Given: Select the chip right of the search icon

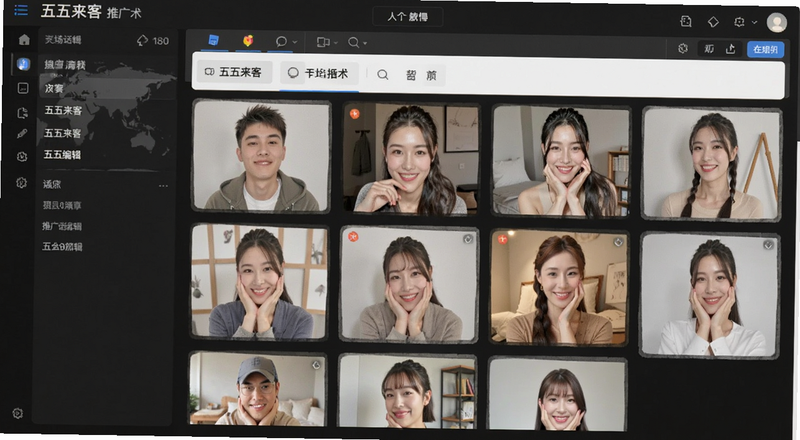Looking at the screenshot, I should 421,76.
